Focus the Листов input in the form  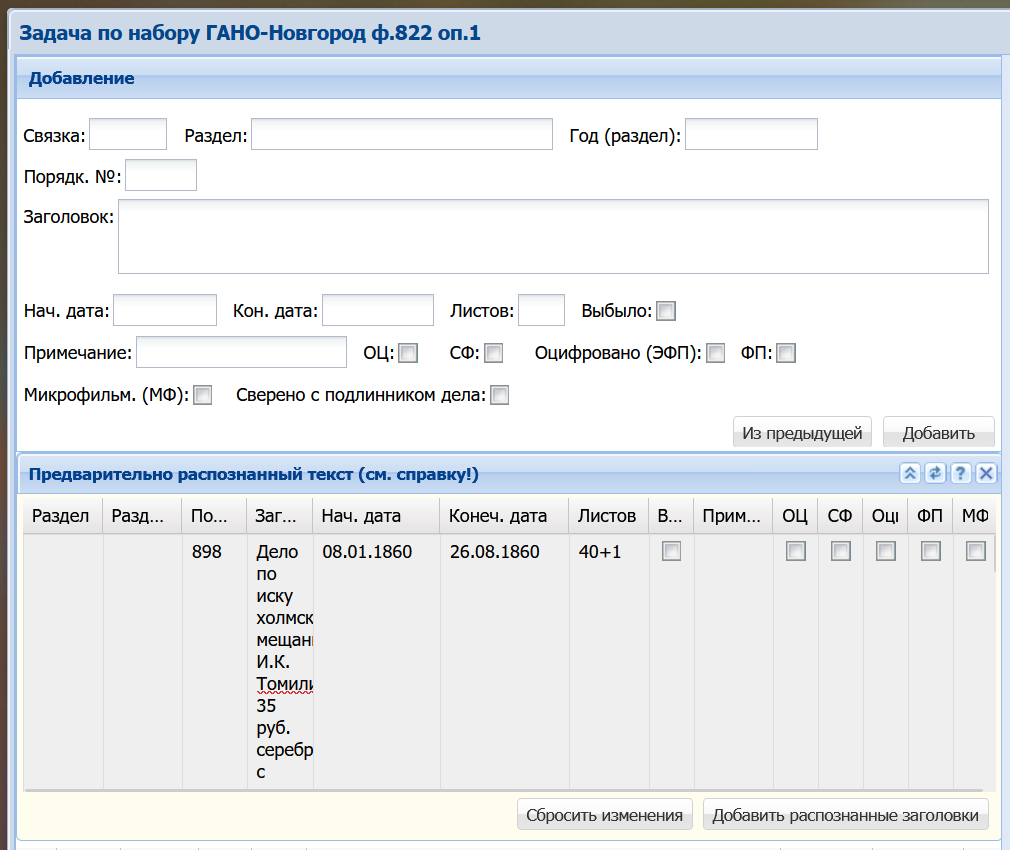tap(542, 310)
